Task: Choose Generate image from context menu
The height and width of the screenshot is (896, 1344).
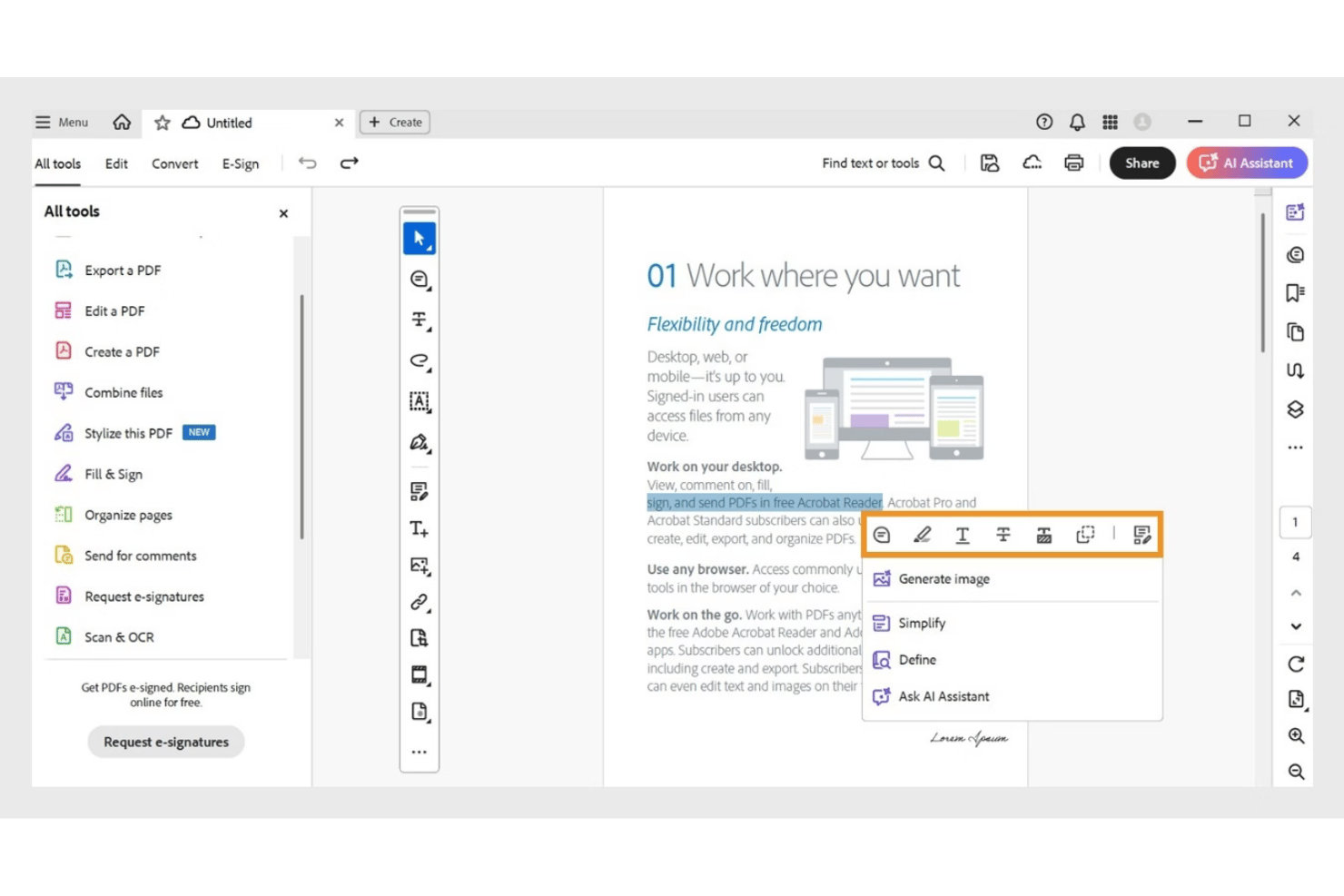Action: pyautogui.click(x=1012, y=579)
